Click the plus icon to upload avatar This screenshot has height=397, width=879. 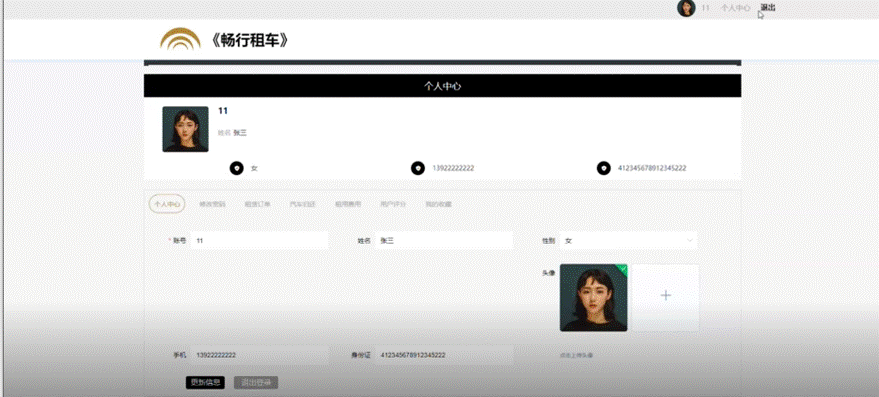pos(665,296)
